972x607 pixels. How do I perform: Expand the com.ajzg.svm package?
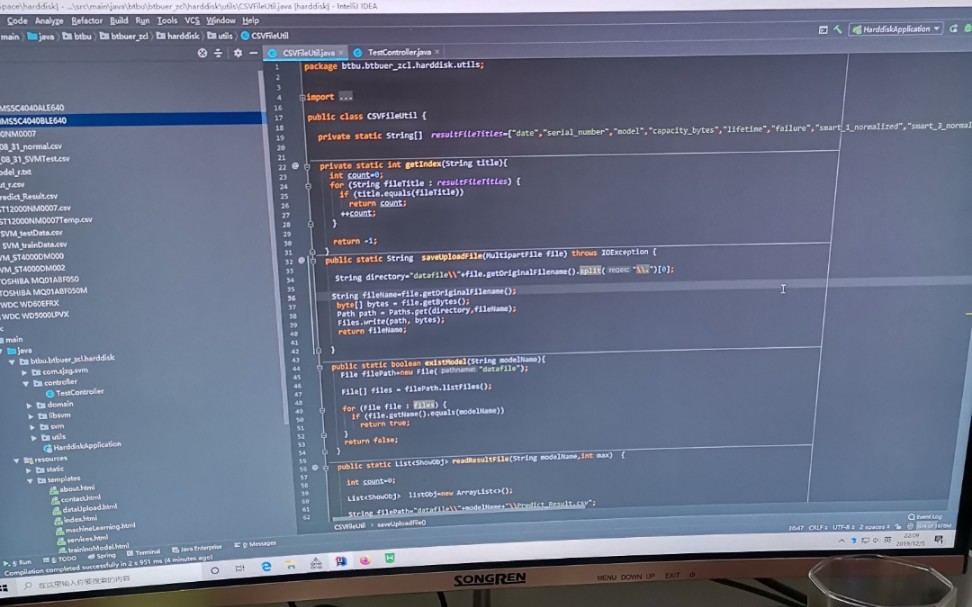coord(24,373)
